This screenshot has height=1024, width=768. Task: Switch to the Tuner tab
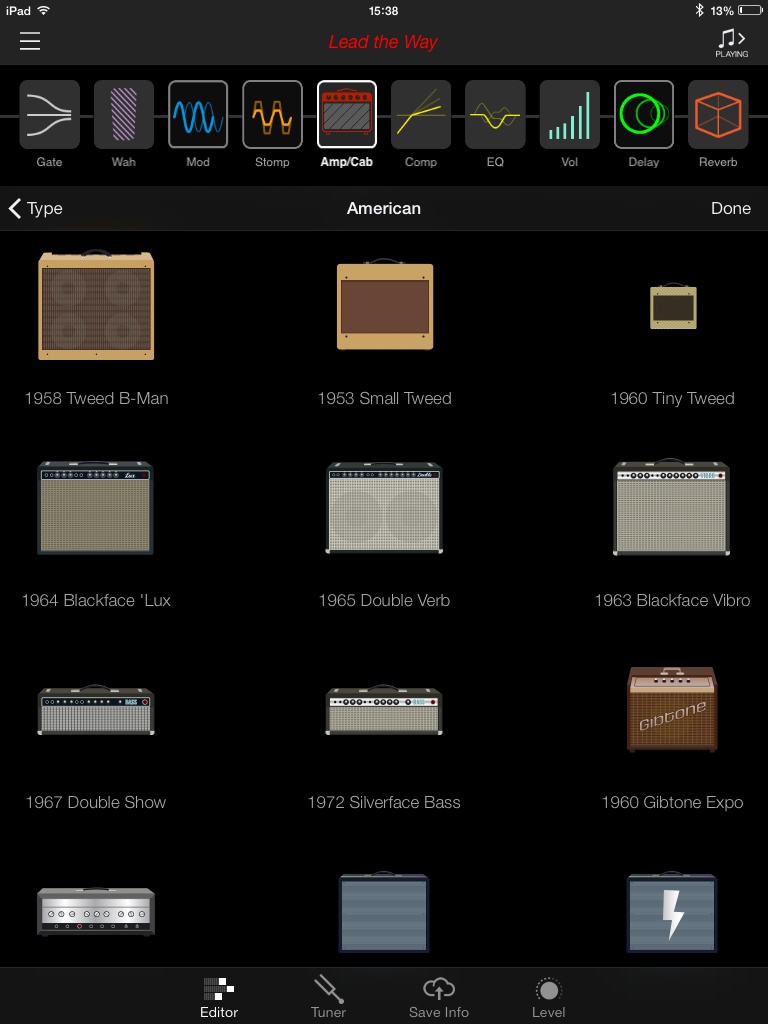point(328,997)
